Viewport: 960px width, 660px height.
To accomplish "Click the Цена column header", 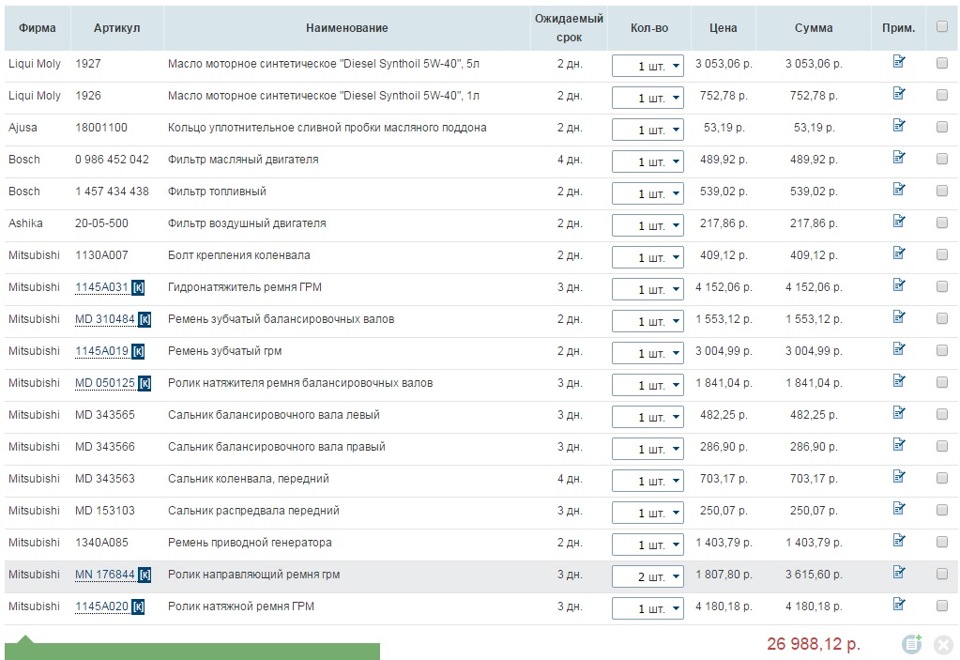I will click(x=723, y=28).
